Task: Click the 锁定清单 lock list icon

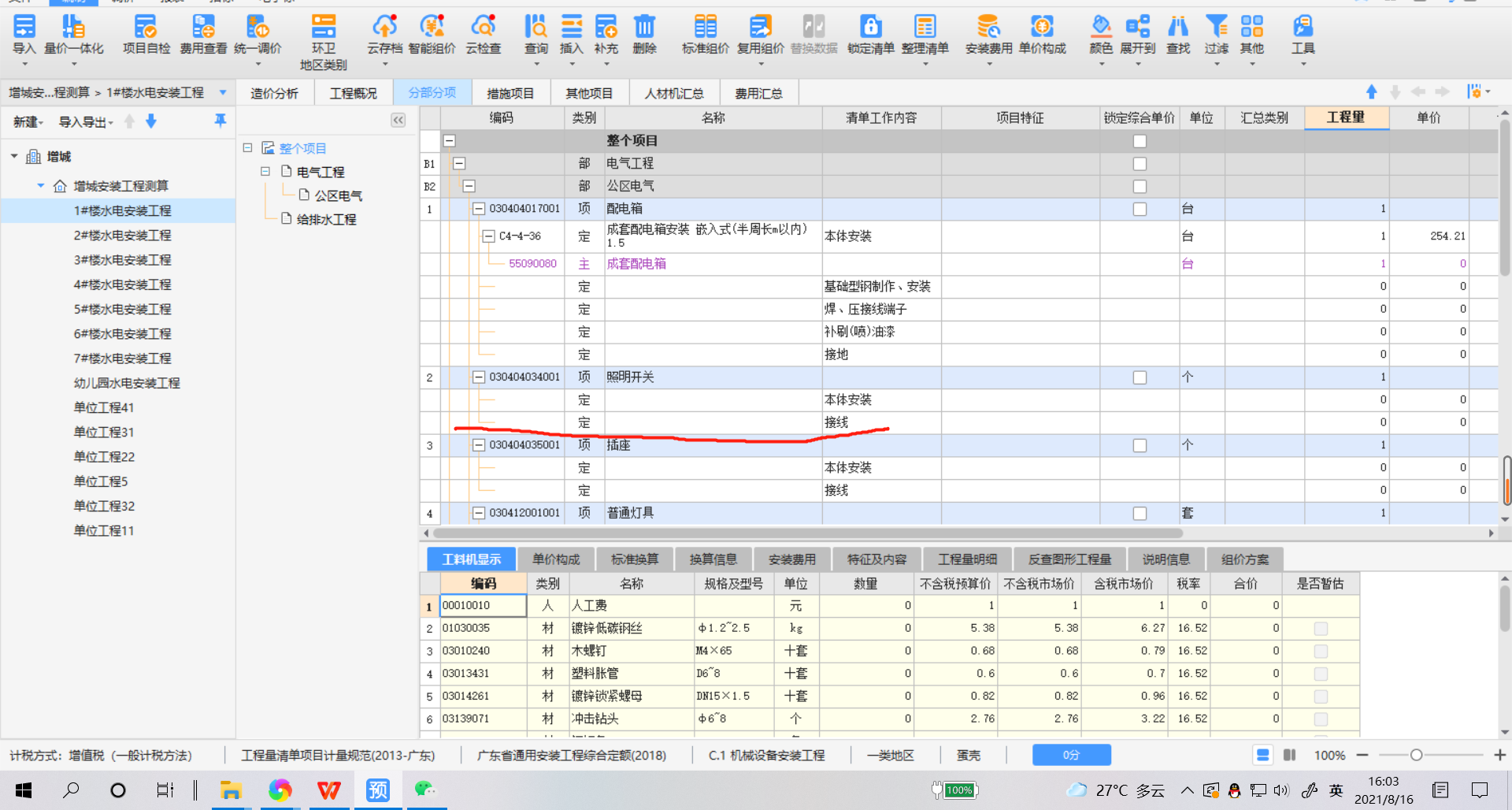Action: click(870, 35)
